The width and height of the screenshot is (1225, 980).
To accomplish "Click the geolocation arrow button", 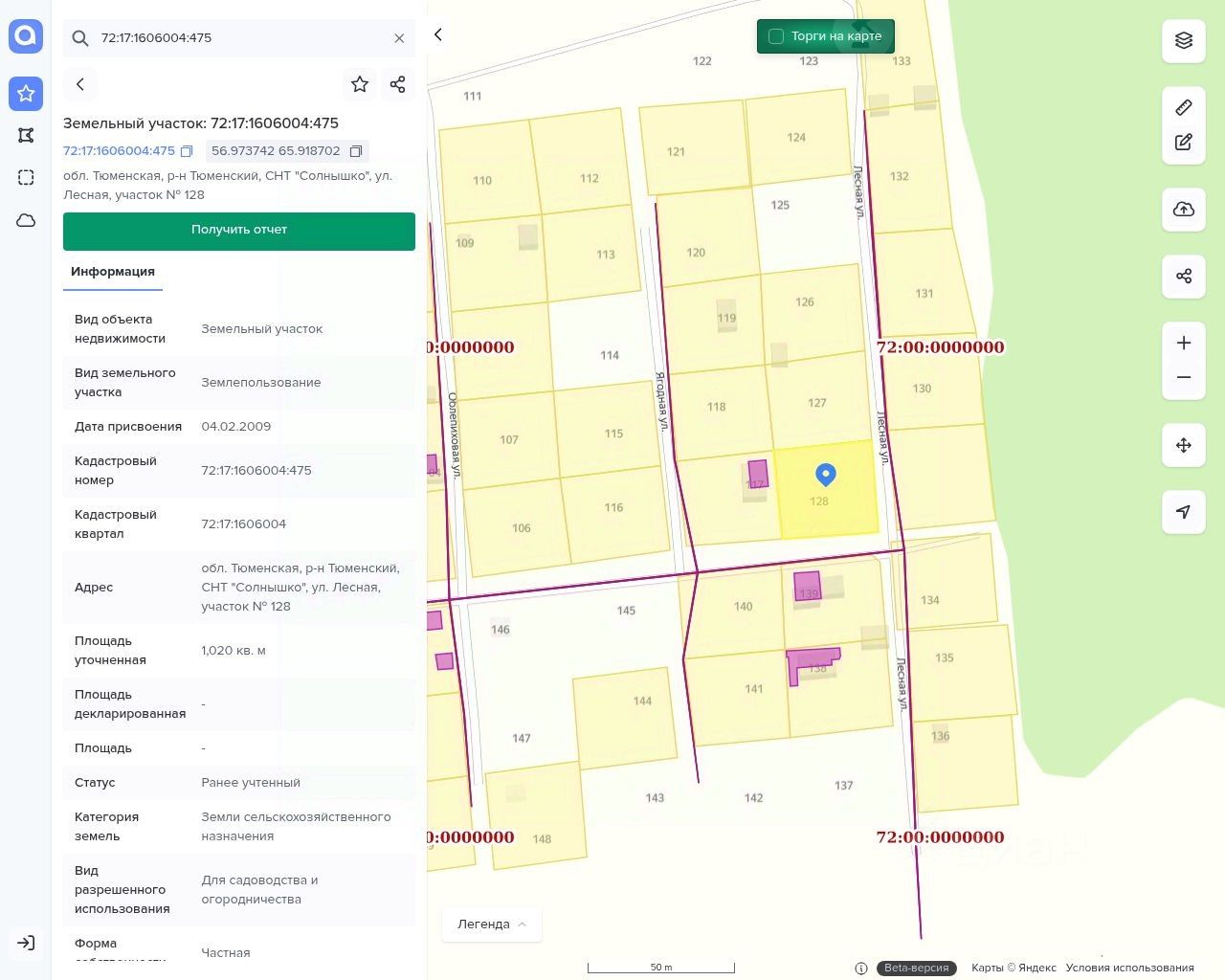I will (x=1184, y=512).
